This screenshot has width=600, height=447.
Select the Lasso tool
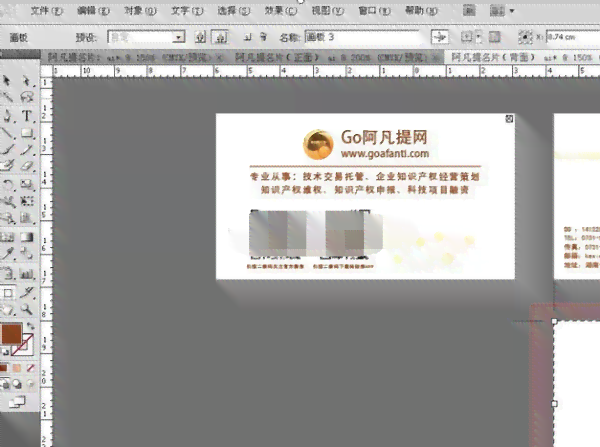pos(26,97)
